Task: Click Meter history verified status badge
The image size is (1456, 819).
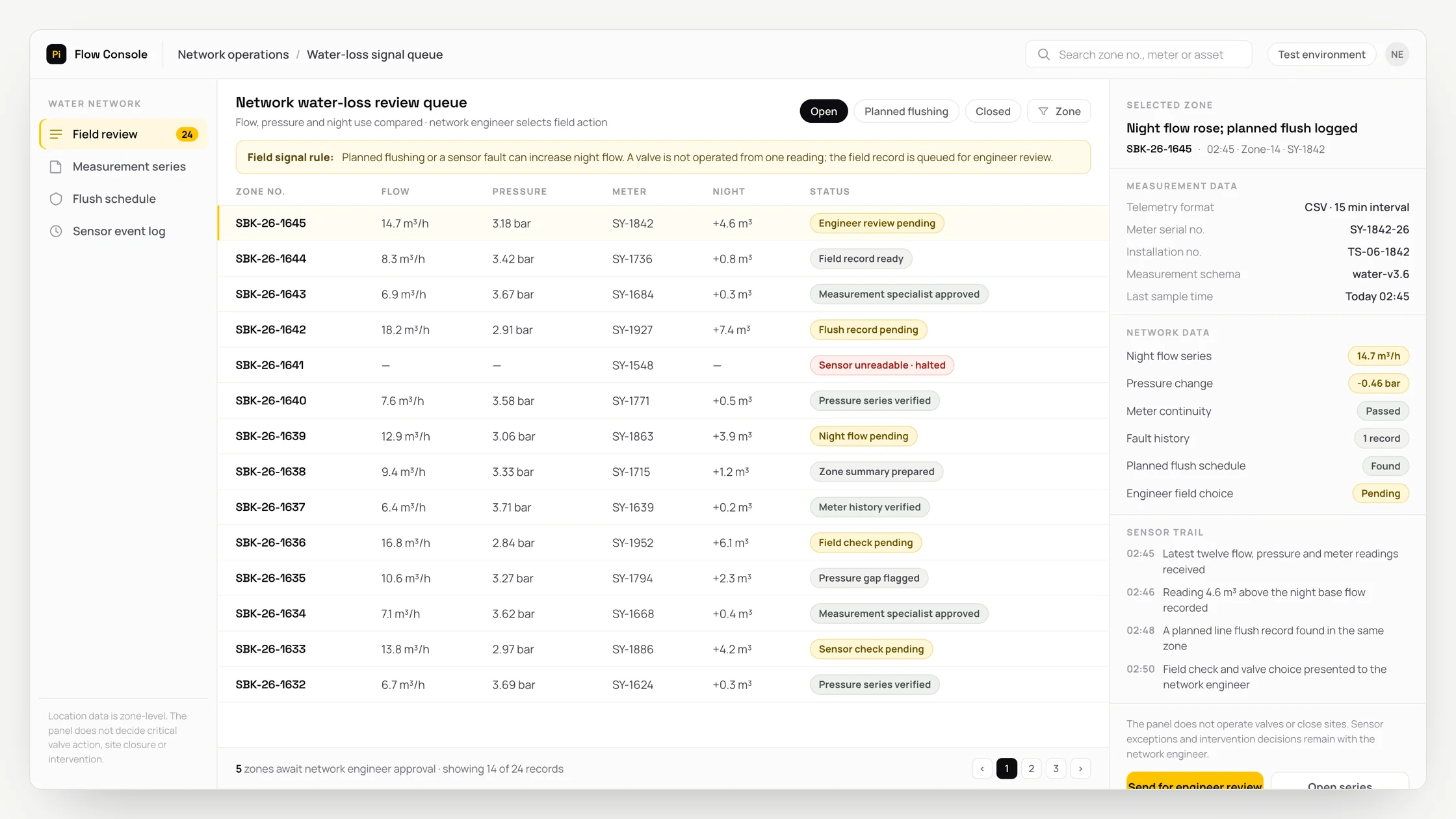Action: (870, 507)
